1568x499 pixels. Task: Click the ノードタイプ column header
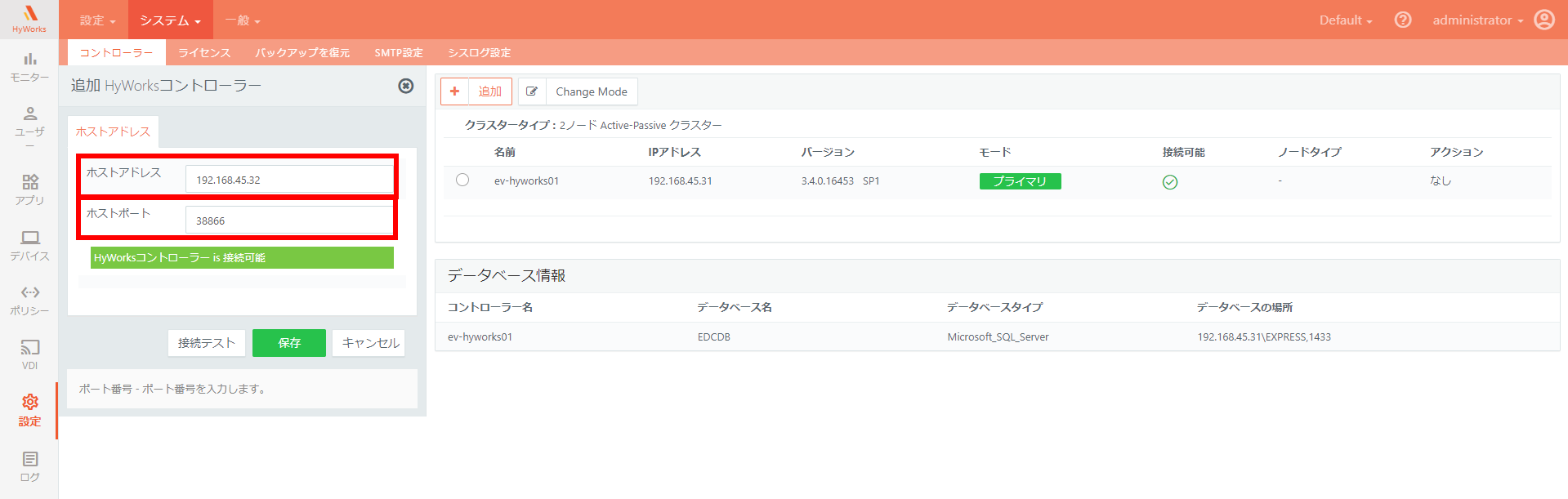pyautogui.click(x=1310, y=152)
